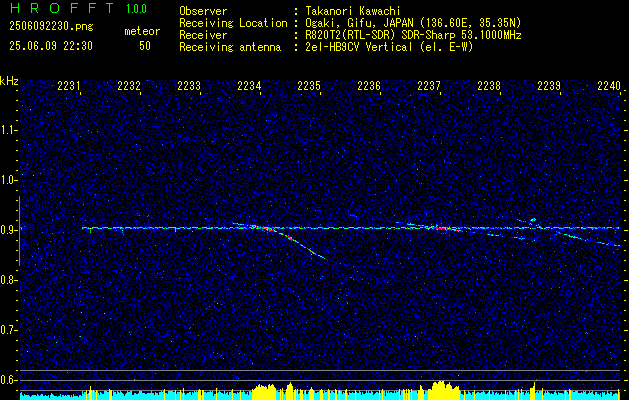Click the version number 1.0.0
The image size is (629, 400).
[136, 8]
